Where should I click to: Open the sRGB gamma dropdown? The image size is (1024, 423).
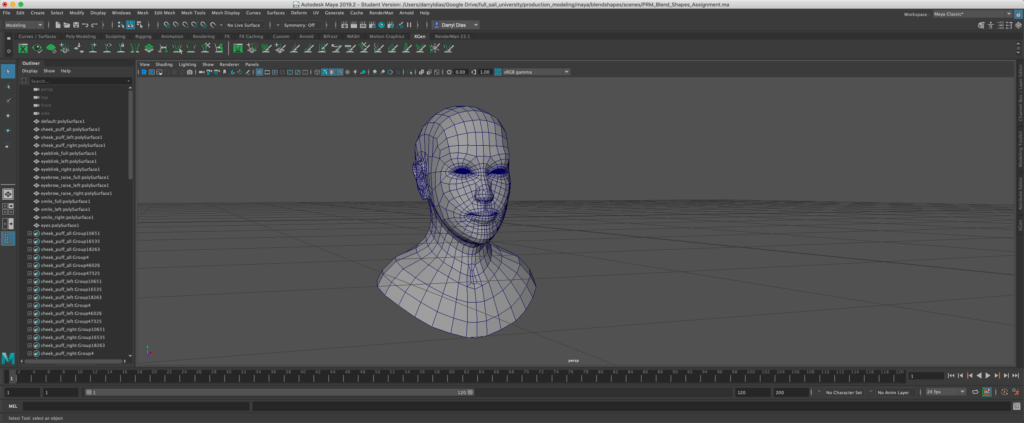click(x=532, y=72)
